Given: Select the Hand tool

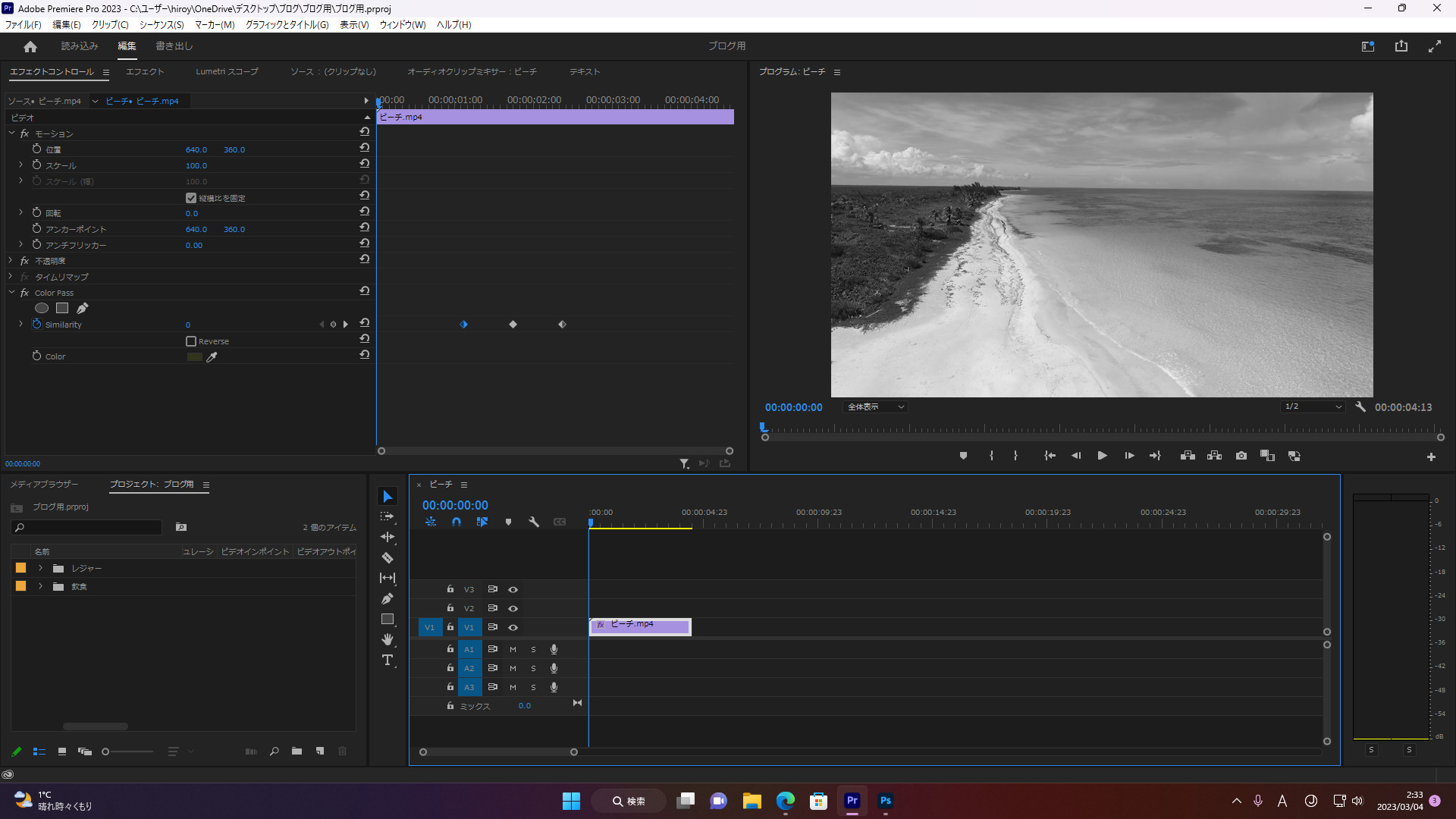Looking at the screenshot, I should coord(388,639).
